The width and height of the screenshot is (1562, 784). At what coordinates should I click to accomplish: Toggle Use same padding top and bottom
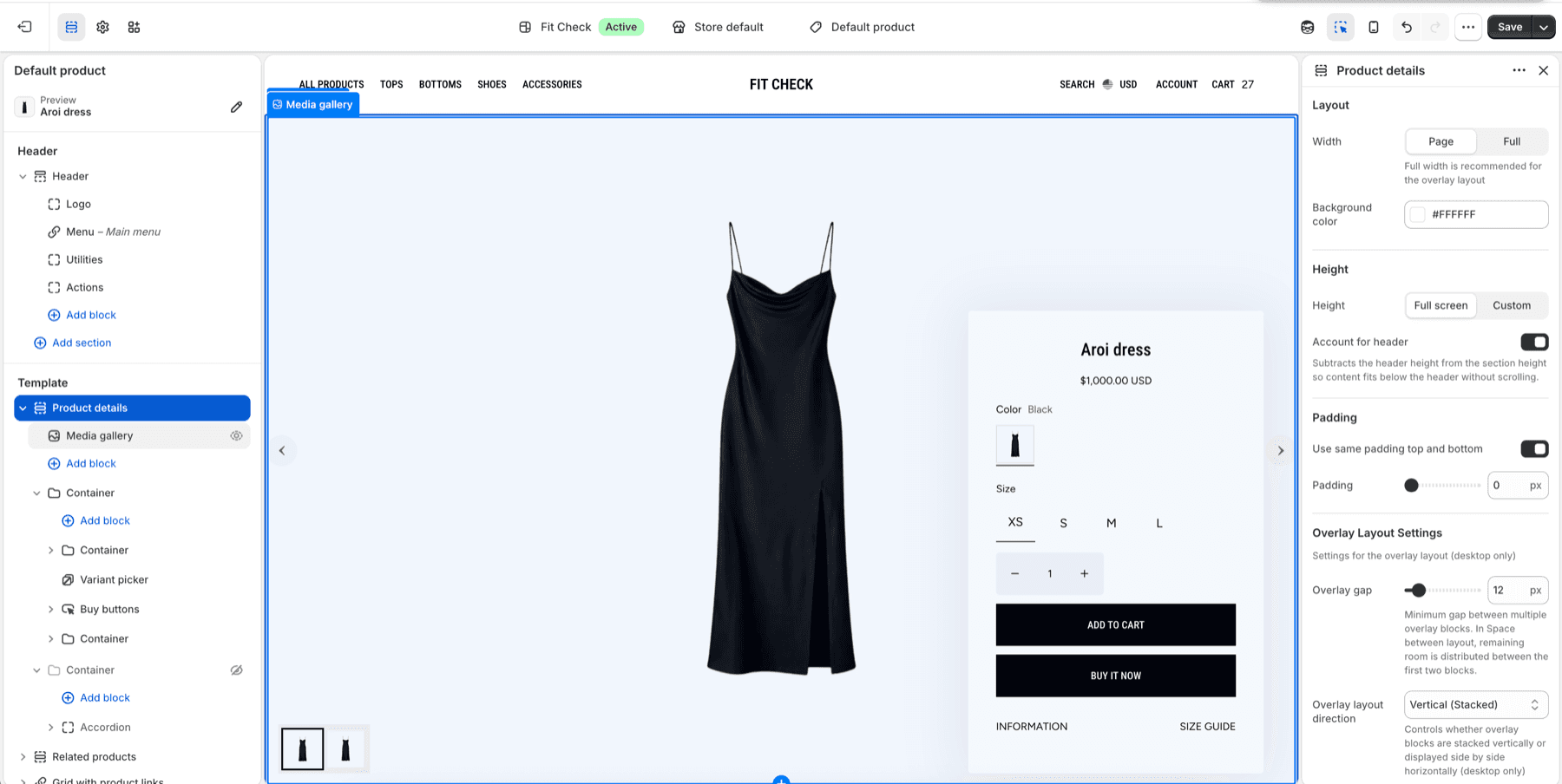1534,448
